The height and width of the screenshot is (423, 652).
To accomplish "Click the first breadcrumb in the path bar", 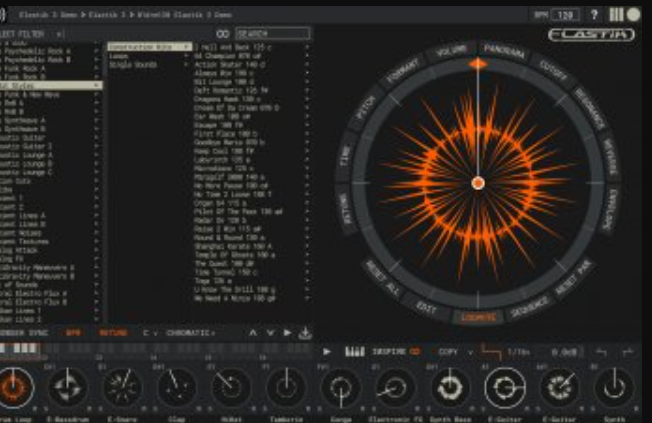I will (48, 15).
